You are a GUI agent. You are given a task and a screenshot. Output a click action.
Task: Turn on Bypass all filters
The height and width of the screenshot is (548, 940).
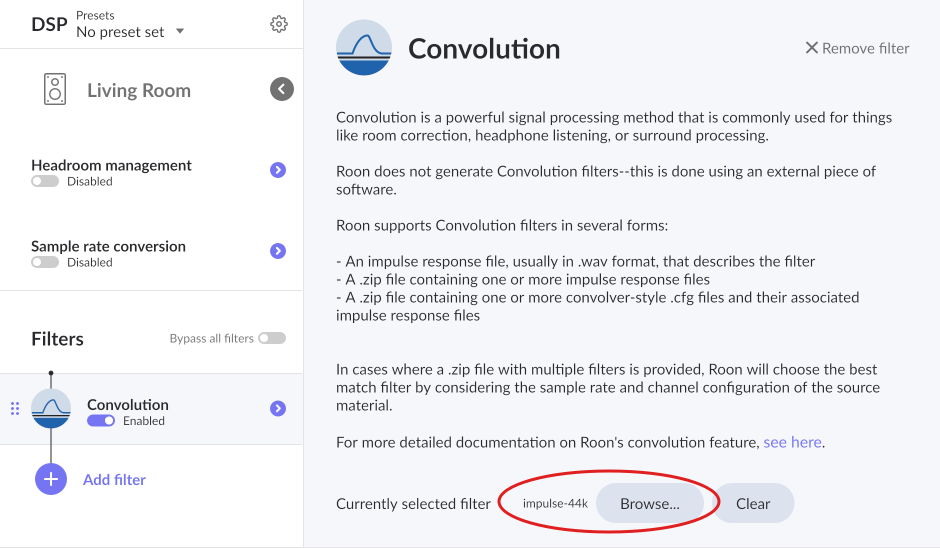pyautogui.click(x=272, y=338)
